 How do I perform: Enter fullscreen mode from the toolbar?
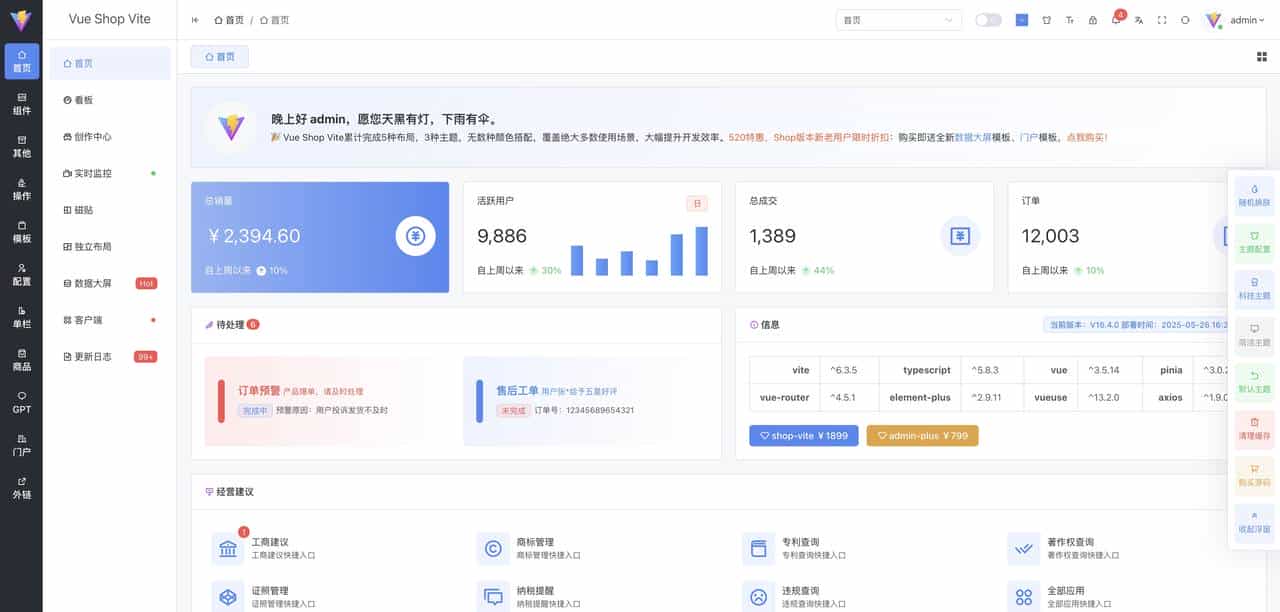point(1162,20)
